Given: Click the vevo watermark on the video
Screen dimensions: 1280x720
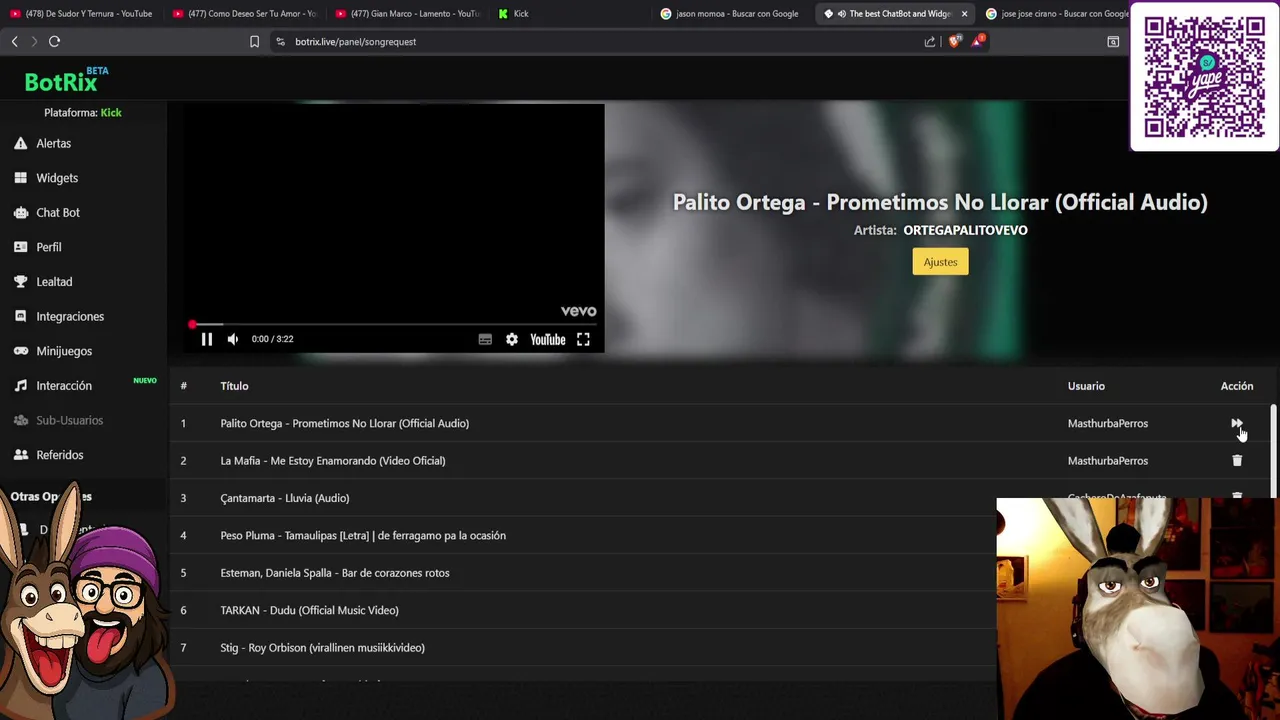Looking at the screenshot, I should click(578, 311).
